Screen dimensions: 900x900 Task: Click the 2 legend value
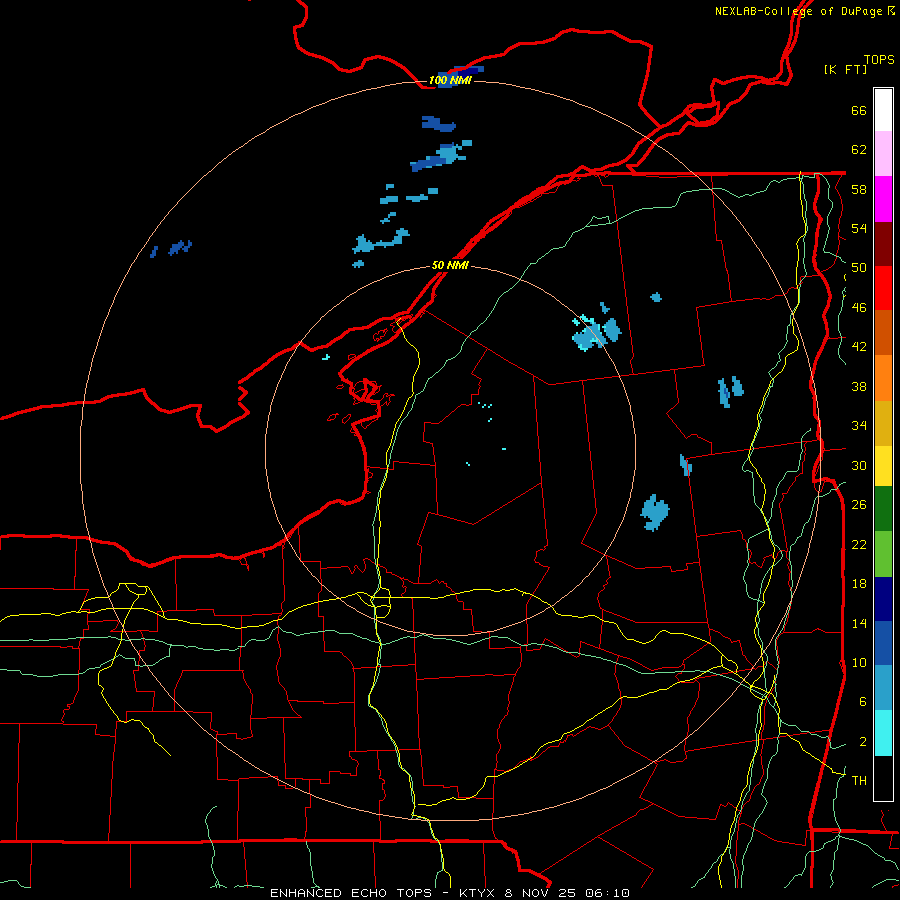pos(862,742)
